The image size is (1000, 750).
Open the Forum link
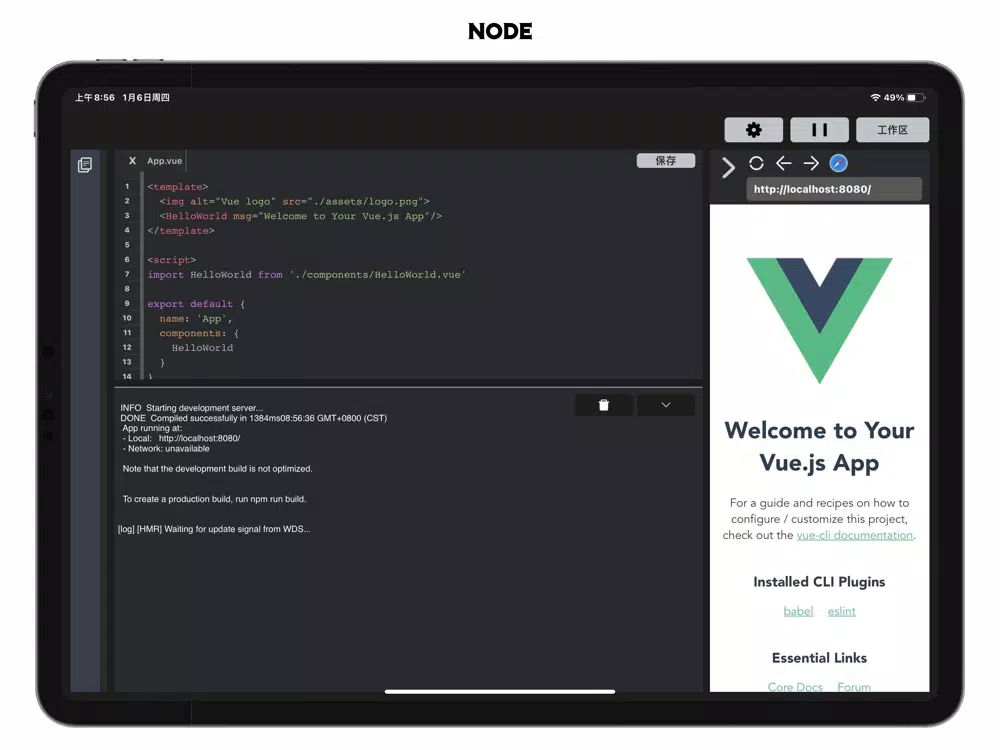point(854,686)
